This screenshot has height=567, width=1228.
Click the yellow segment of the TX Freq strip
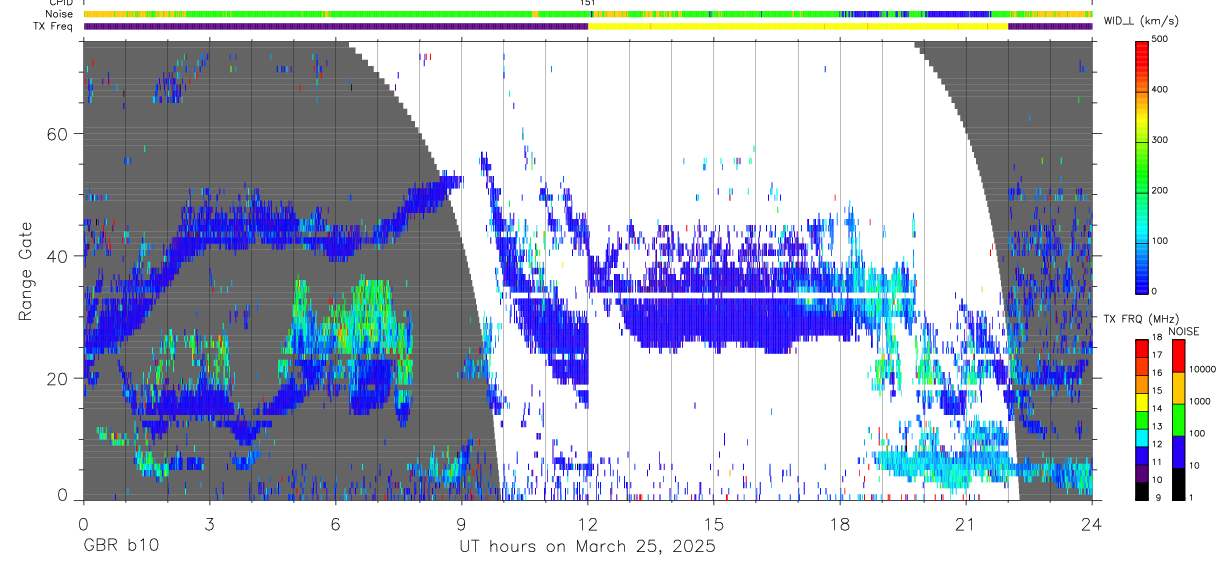tap(798, 26)
